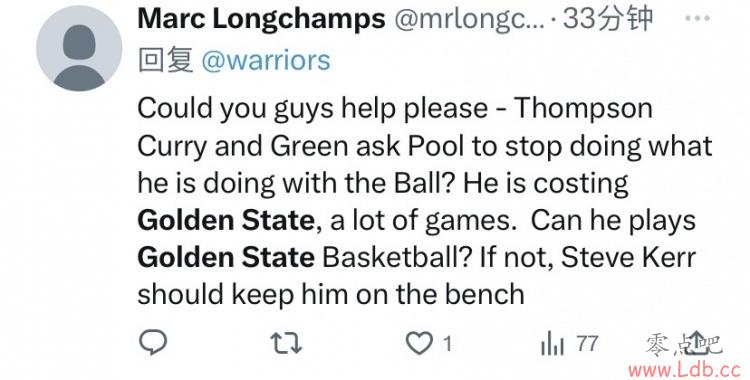750x380 pixels.
Task: Click the @mrlongc... username handle
Action: click(469, 20)
